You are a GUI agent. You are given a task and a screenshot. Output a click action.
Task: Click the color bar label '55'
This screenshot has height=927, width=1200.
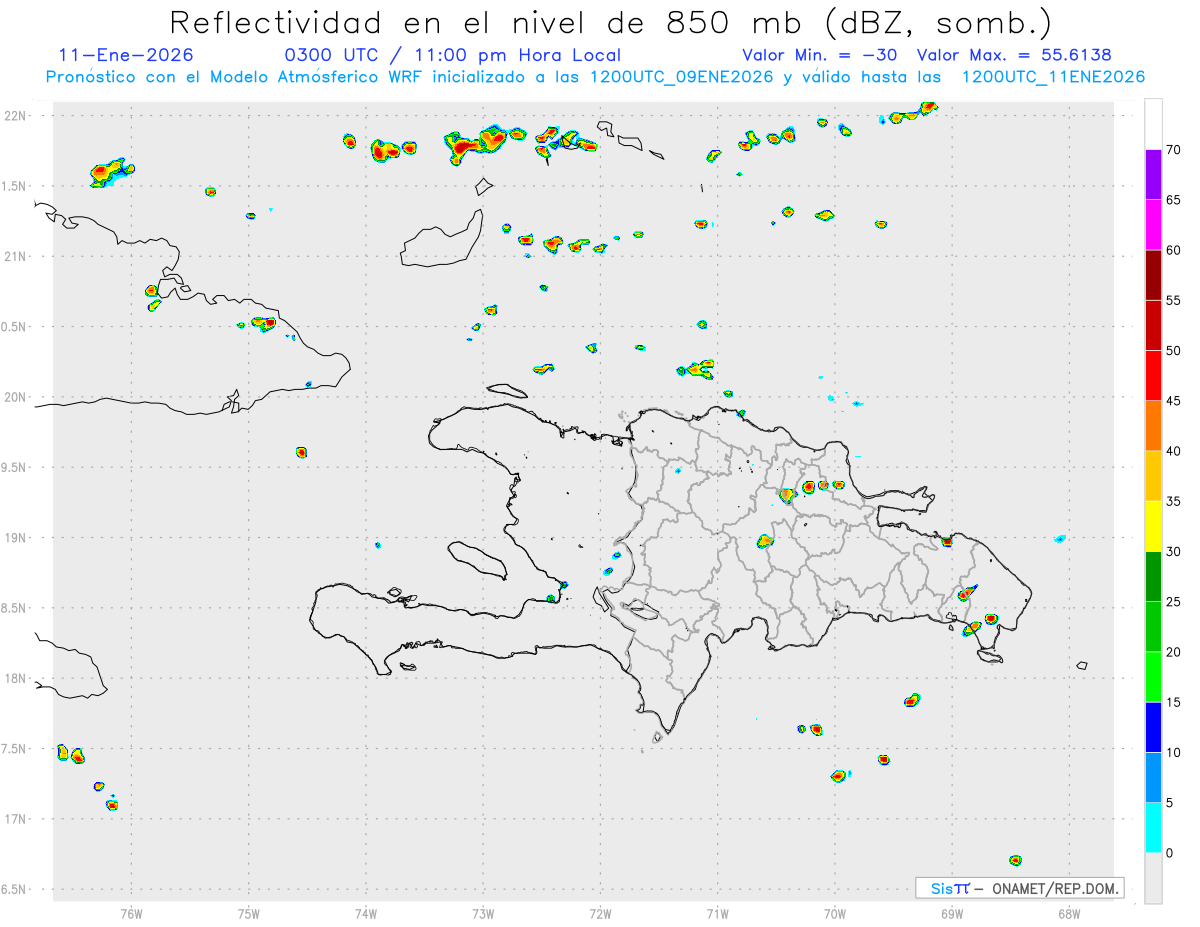1174,300
